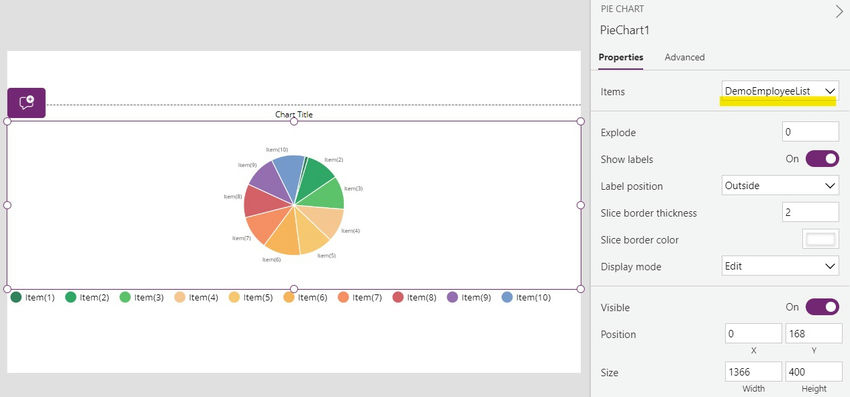Viewport: 850px width, 397px height.
Task: Click the Explode value field
Action: 810,132
